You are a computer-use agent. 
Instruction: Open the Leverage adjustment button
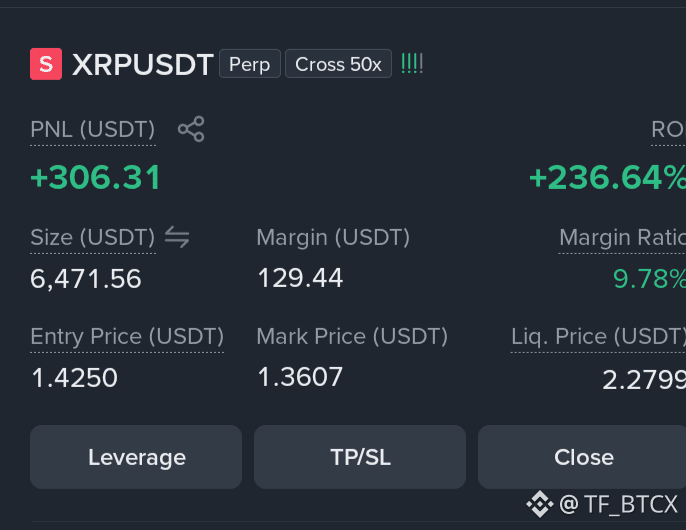(136, 457)
